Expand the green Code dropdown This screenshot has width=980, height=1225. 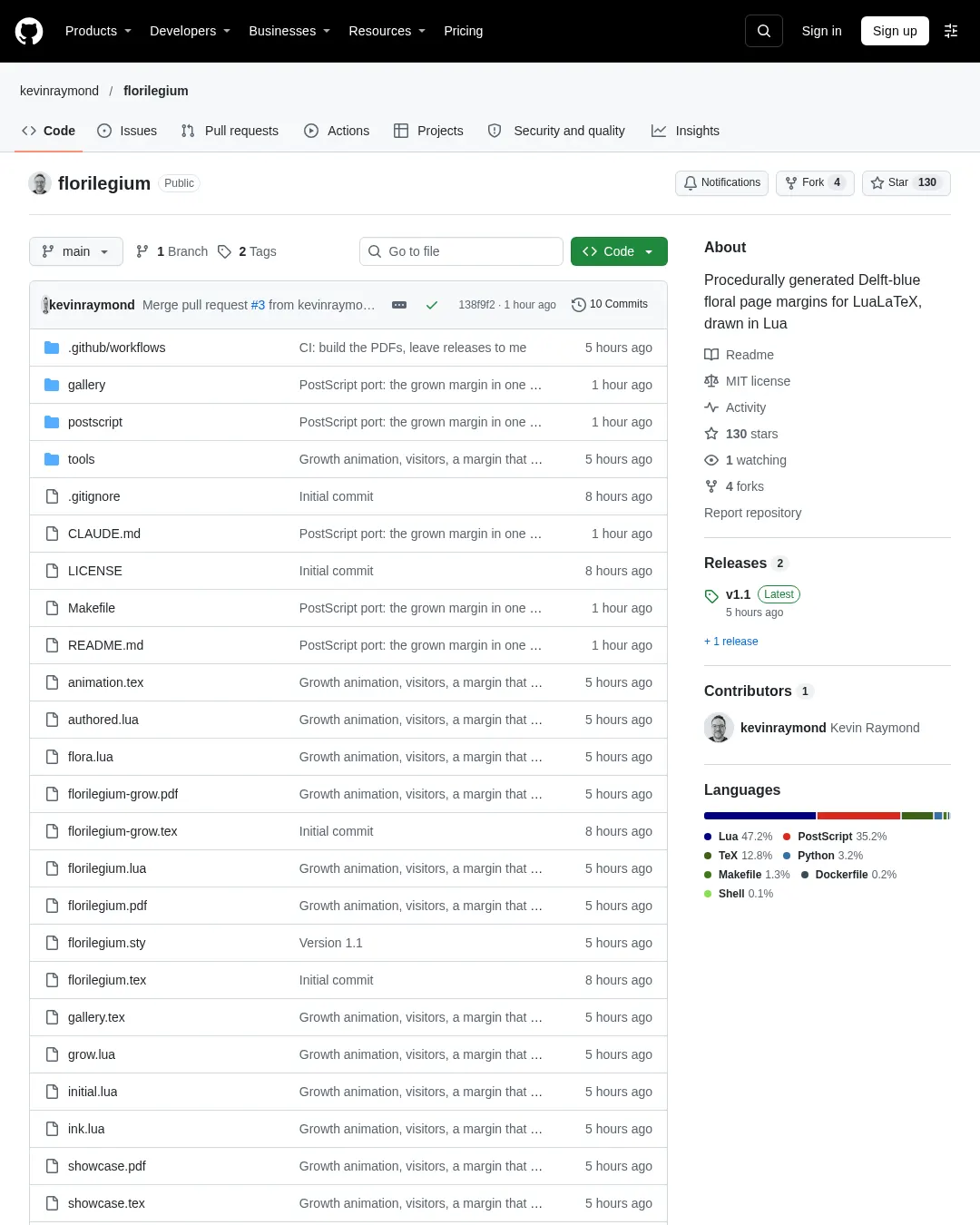pos(619,251)
